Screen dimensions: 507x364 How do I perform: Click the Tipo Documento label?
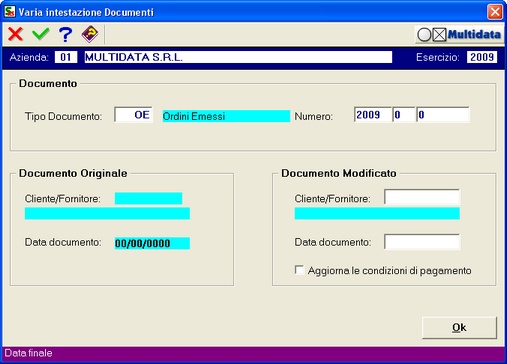click(x=63, y=116)
